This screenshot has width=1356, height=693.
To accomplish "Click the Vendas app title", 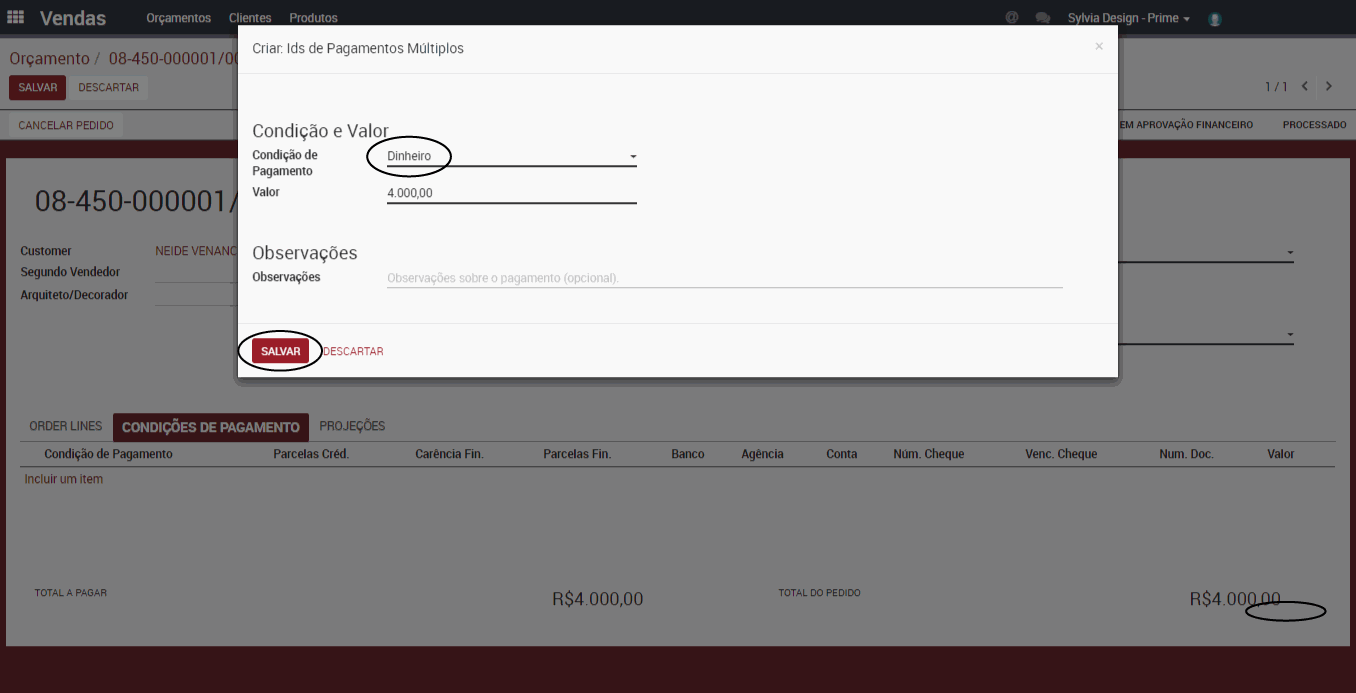I will click(73, 18).
